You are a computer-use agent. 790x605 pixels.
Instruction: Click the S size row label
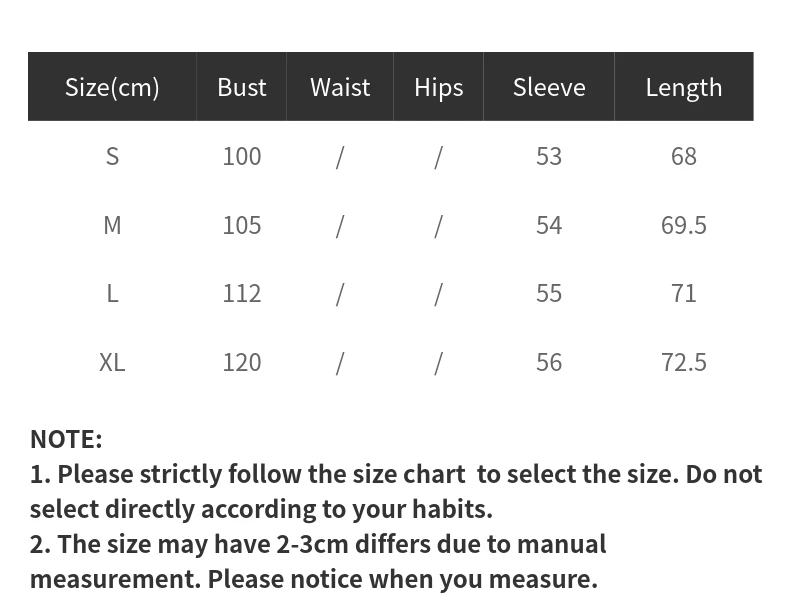tap(112, 156)
